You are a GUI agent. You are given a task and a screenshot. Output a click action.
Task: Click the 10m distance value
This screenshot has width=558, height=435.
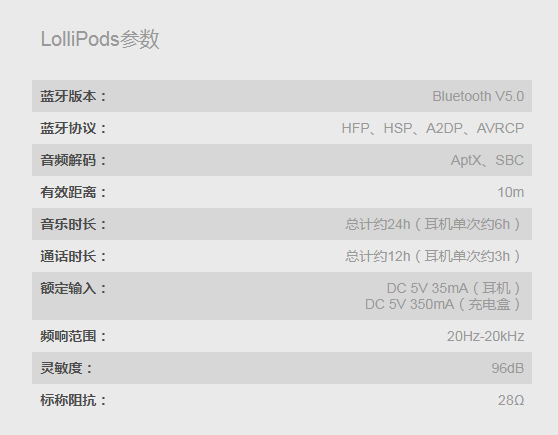(511, 193)
